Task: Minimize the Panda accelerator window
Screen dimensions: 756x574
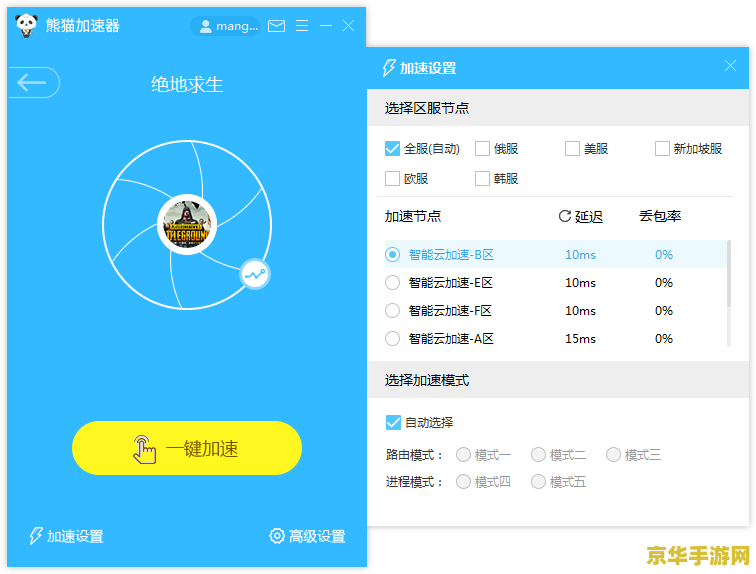Action: tap(326, 26)
